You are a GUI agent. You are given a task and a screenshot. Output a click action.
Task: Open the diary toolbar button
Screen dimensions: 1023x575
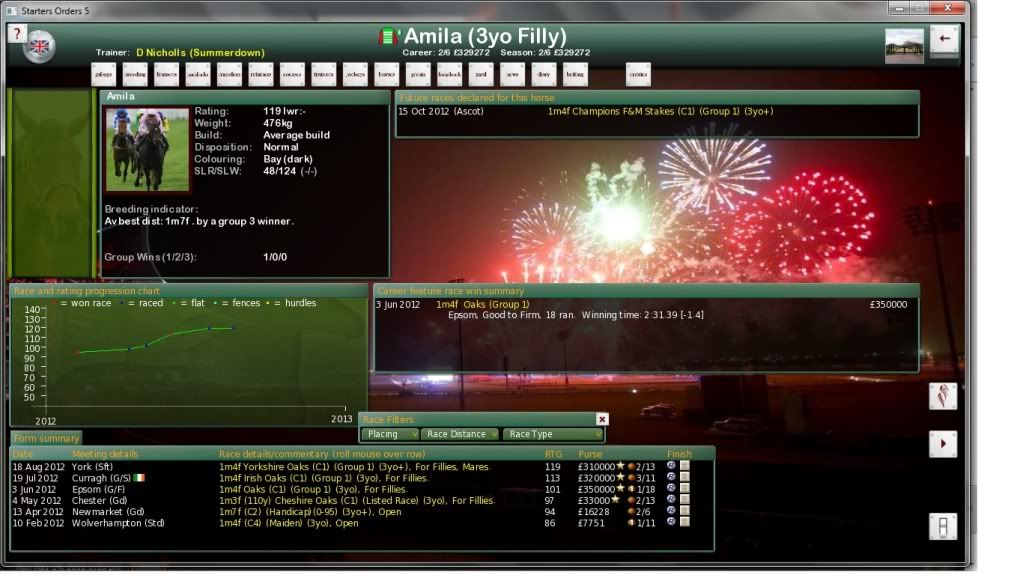click(x=543, y=74)
